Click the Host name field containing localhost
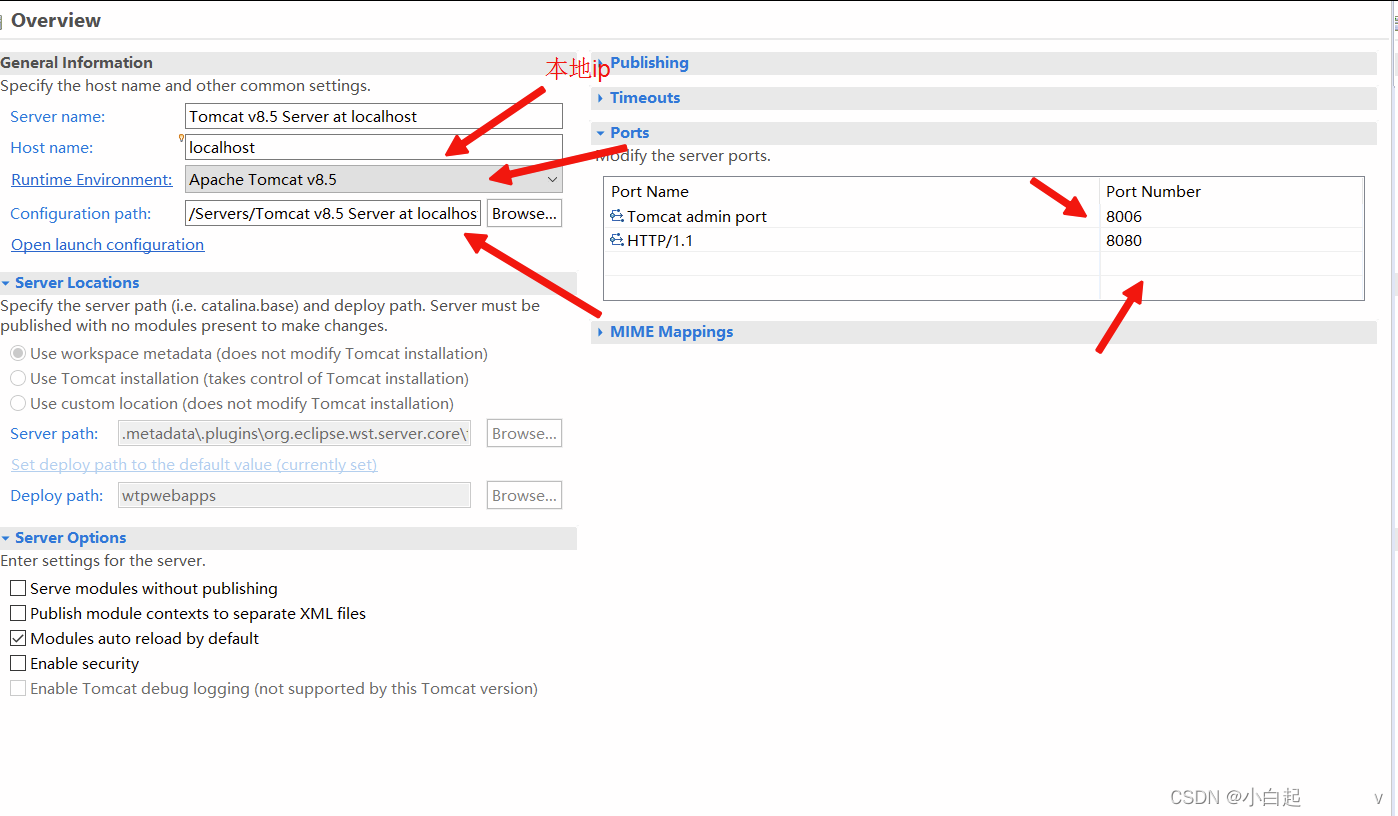Viewport: 1398px width, 816px height. [x=374, y=147]
